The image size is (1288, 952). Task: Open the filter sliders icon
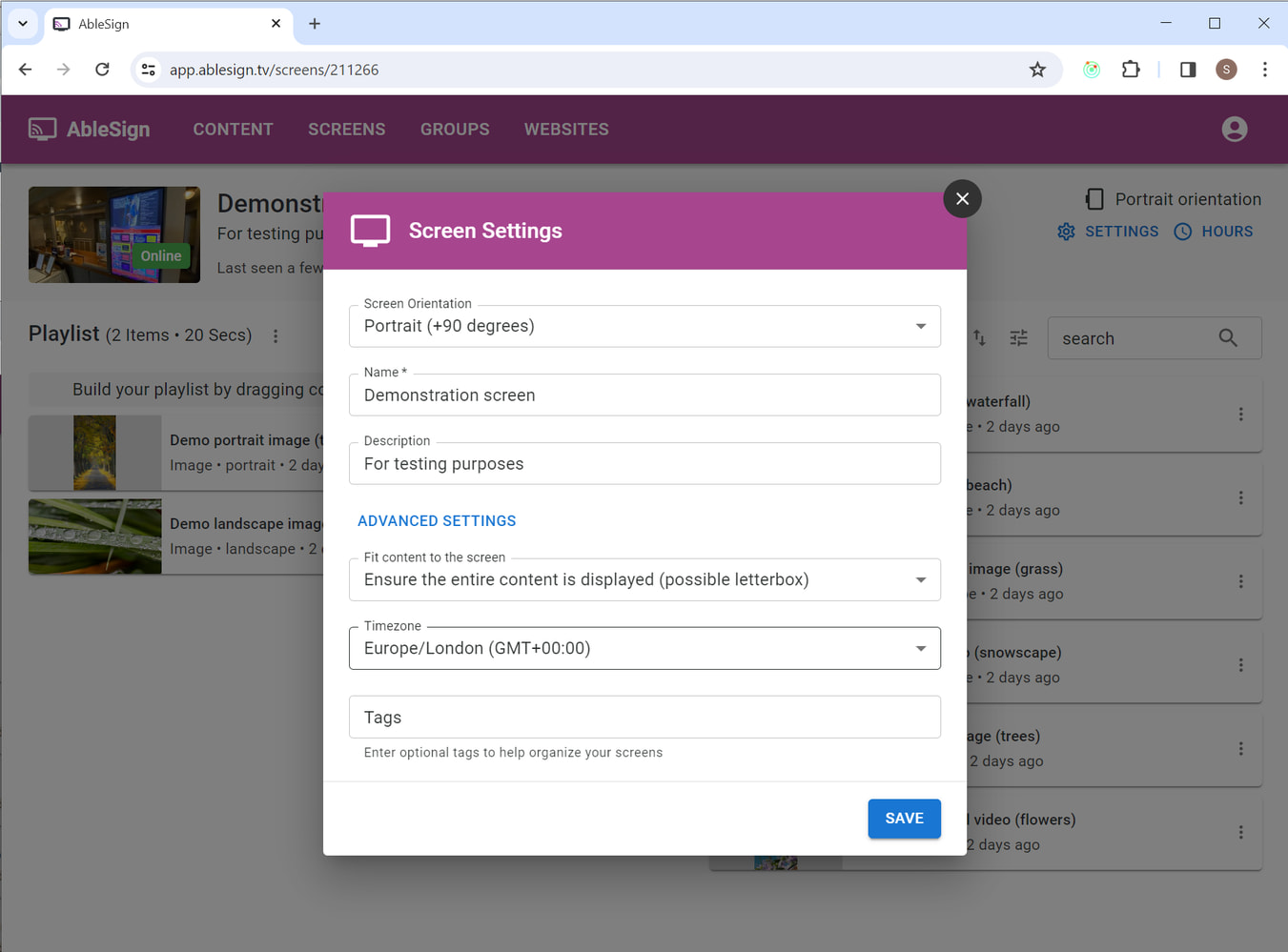coord(1018,337)
